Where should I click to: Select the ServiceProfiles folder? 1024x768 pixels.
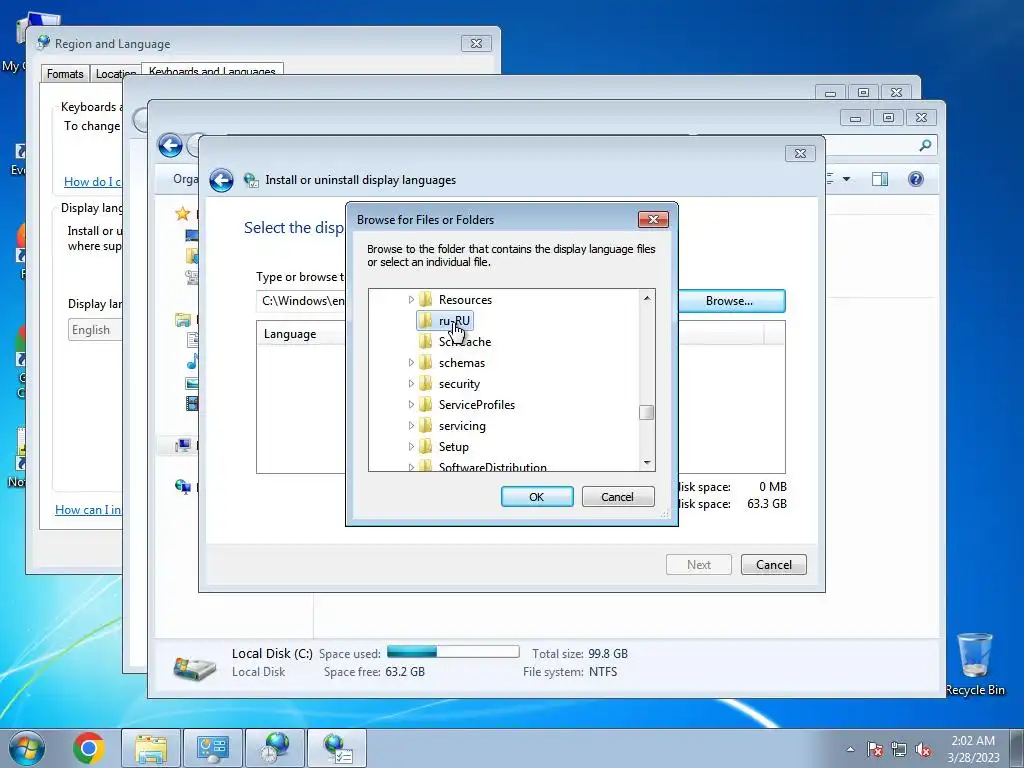click(477, 404)
